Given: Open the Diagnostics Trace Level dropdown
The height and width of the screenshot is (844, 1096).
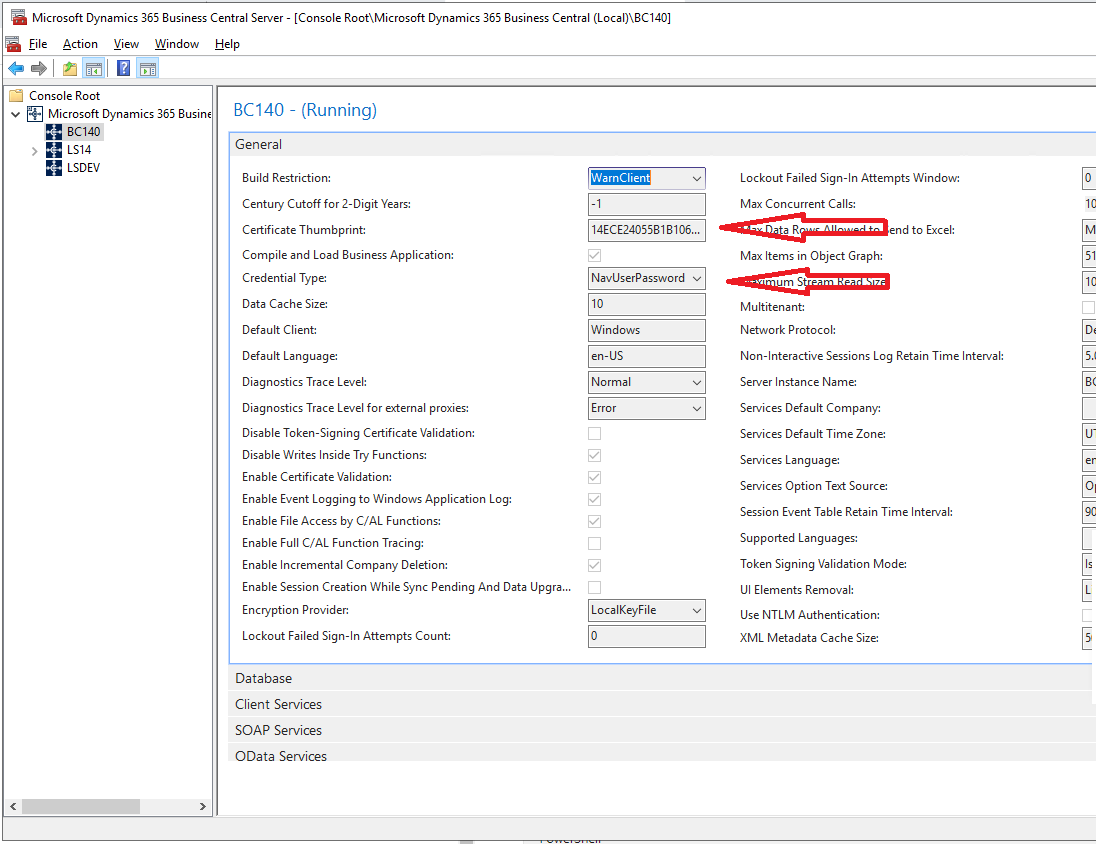Looking at the screenshot, I should pyautogui.click(x=647, y=382).
